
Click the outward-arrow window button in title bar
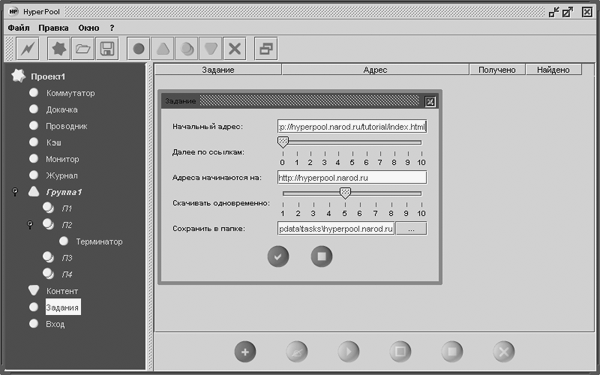click(x=567, y=12)
